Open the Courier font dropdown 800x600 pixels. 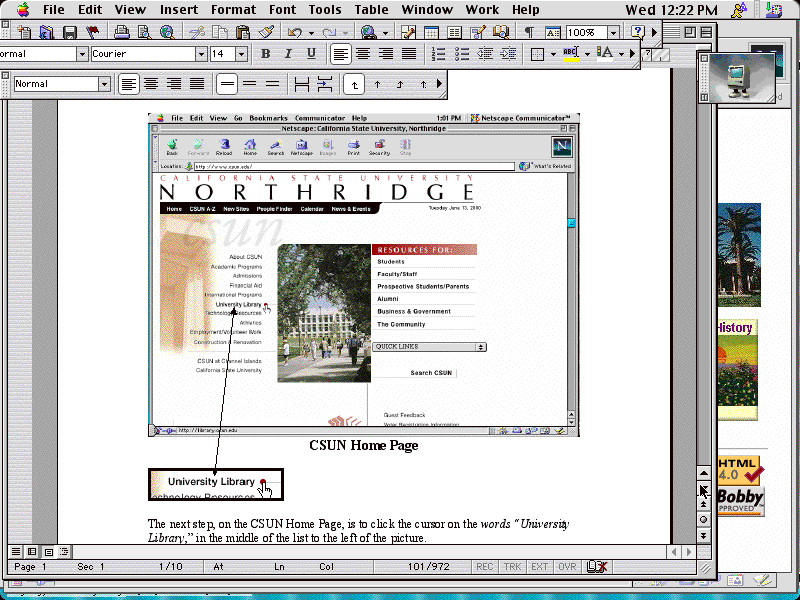point(202,54)
